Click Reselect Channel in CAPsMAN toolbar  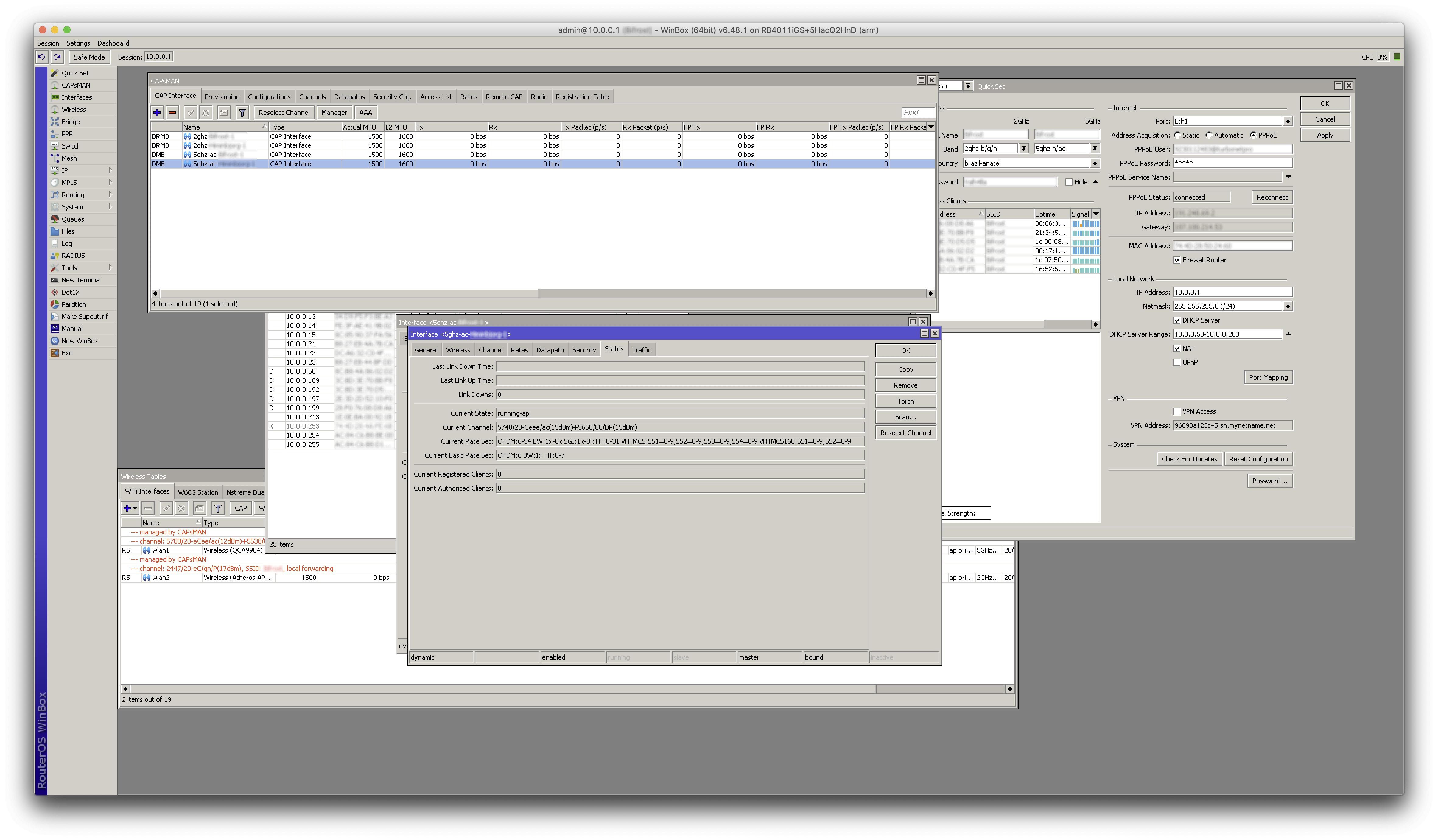tap(284, 112)
